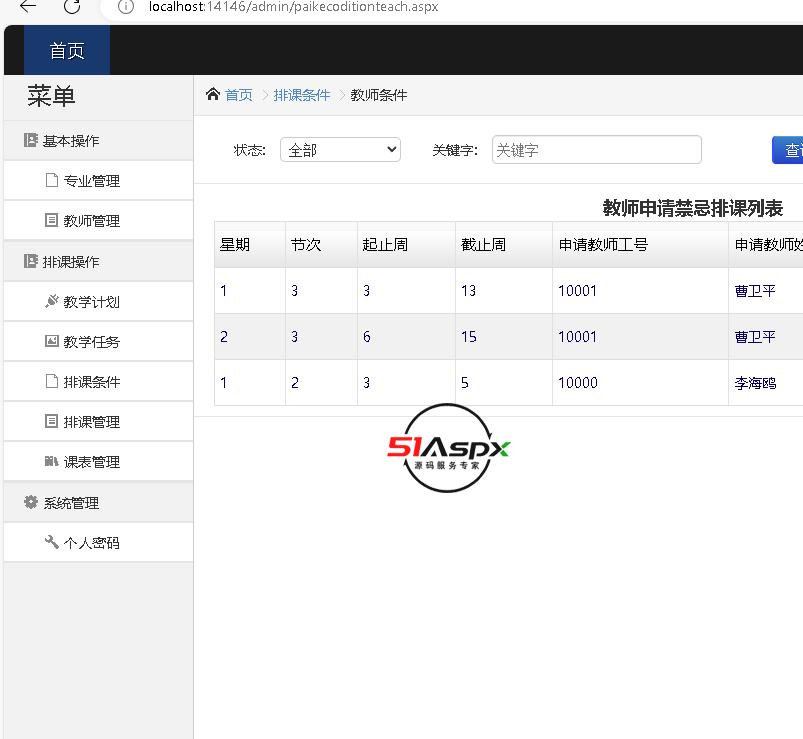
Task: Click the 星期 column header
Action: coord(235,244)
